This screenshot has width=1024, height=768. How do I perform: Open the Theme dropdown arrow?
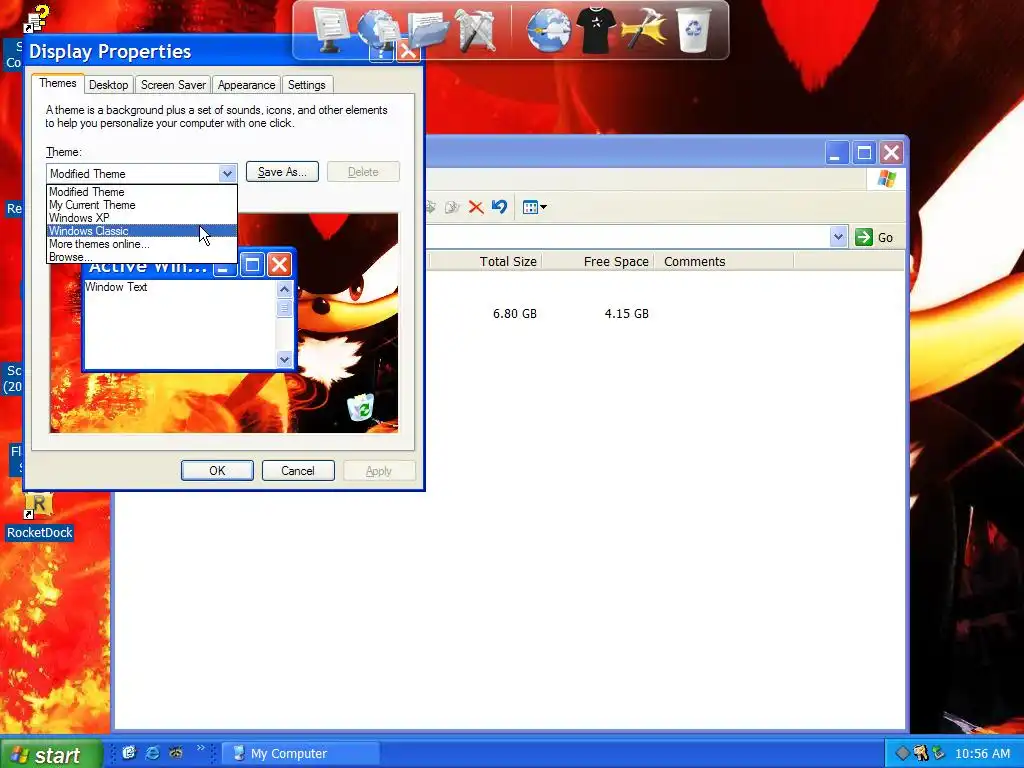[227, 174]
